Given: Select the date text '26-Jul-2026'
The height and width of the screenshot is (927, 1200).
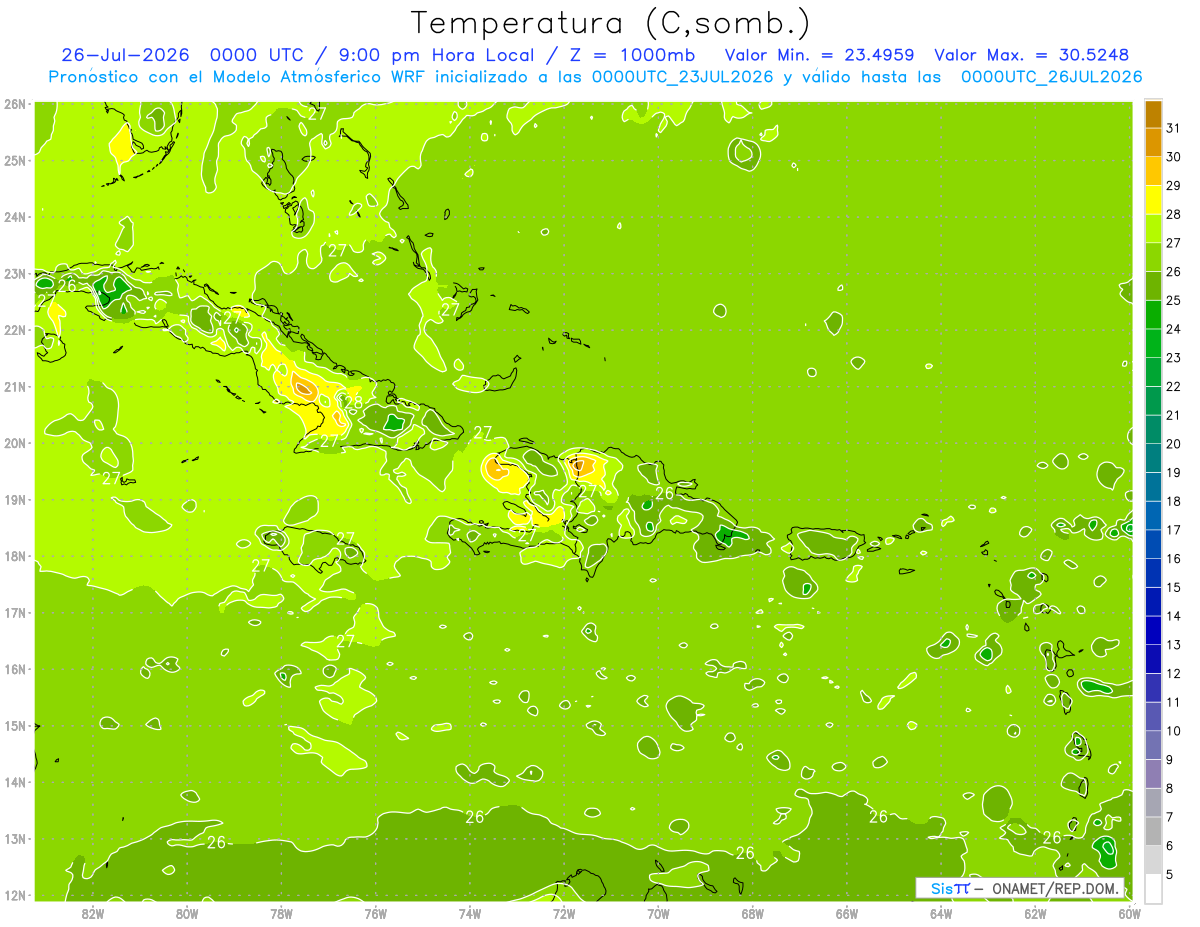Looking at the screenshot, I should 126,54.
